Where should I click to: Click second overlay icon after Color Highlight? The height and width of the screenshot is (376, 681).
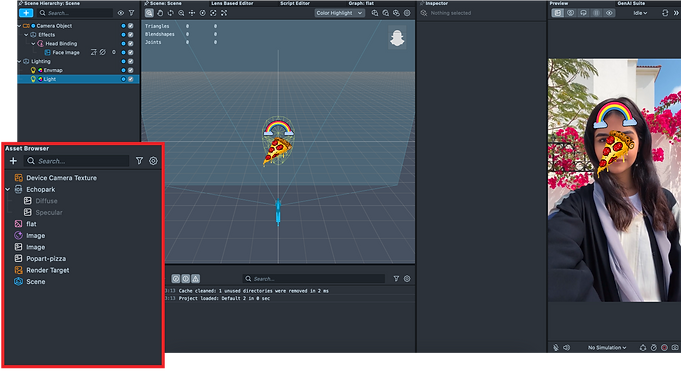pyautogui.click(x=385, y=13)
